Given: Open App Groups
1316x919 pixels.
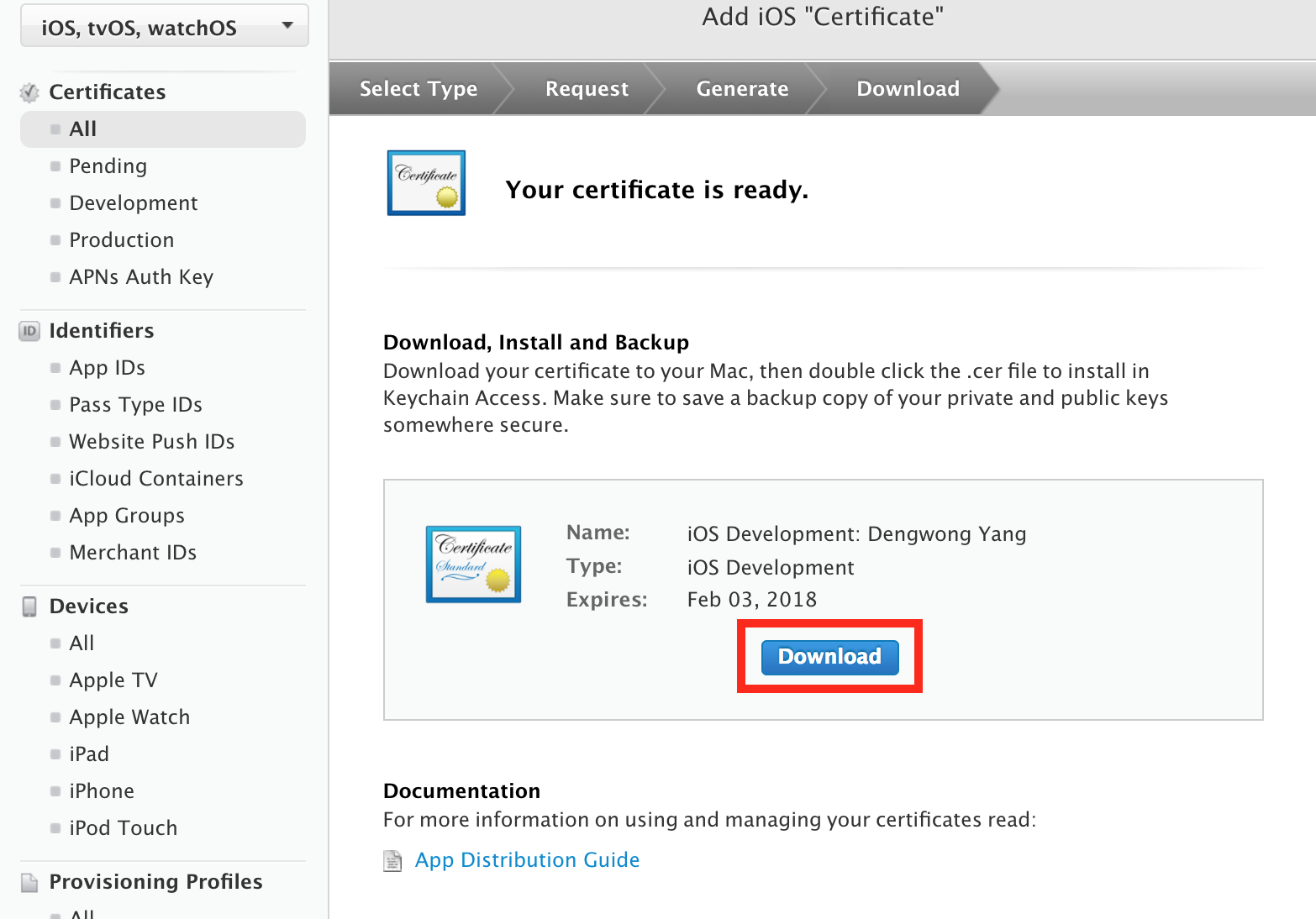Looking at the screenshot, I should click(127, 516).
